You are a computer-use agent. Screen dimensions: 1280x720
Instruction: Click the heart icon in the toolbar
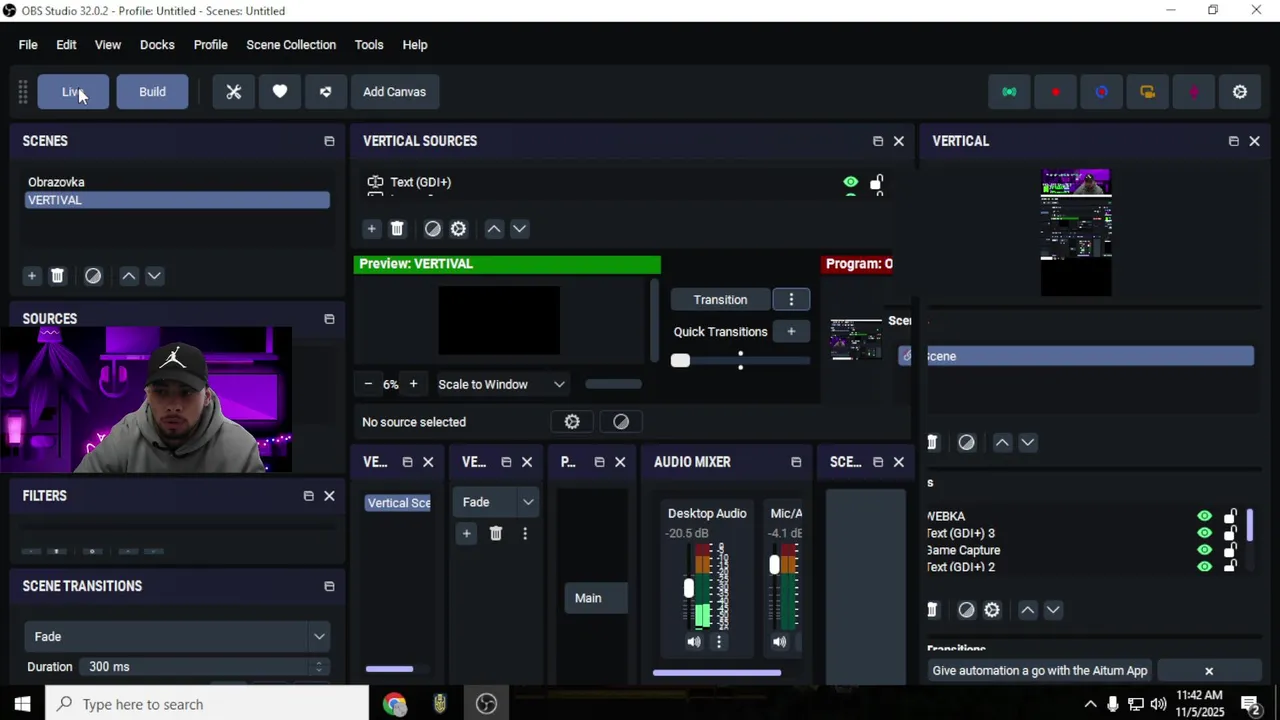[x=280, y=92]
